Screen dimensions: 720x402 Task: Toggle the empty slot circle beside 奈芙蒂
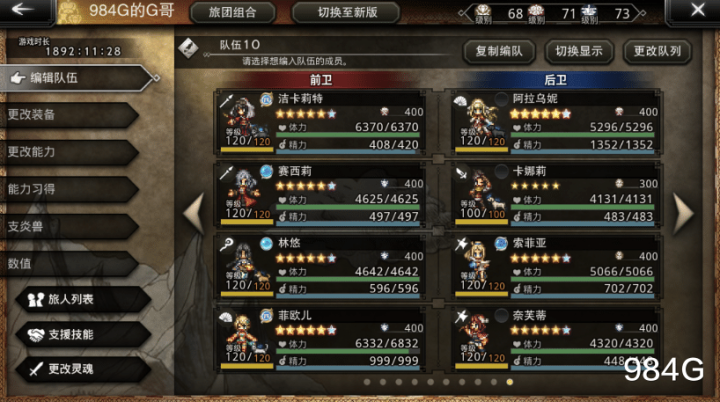[501, 315]
